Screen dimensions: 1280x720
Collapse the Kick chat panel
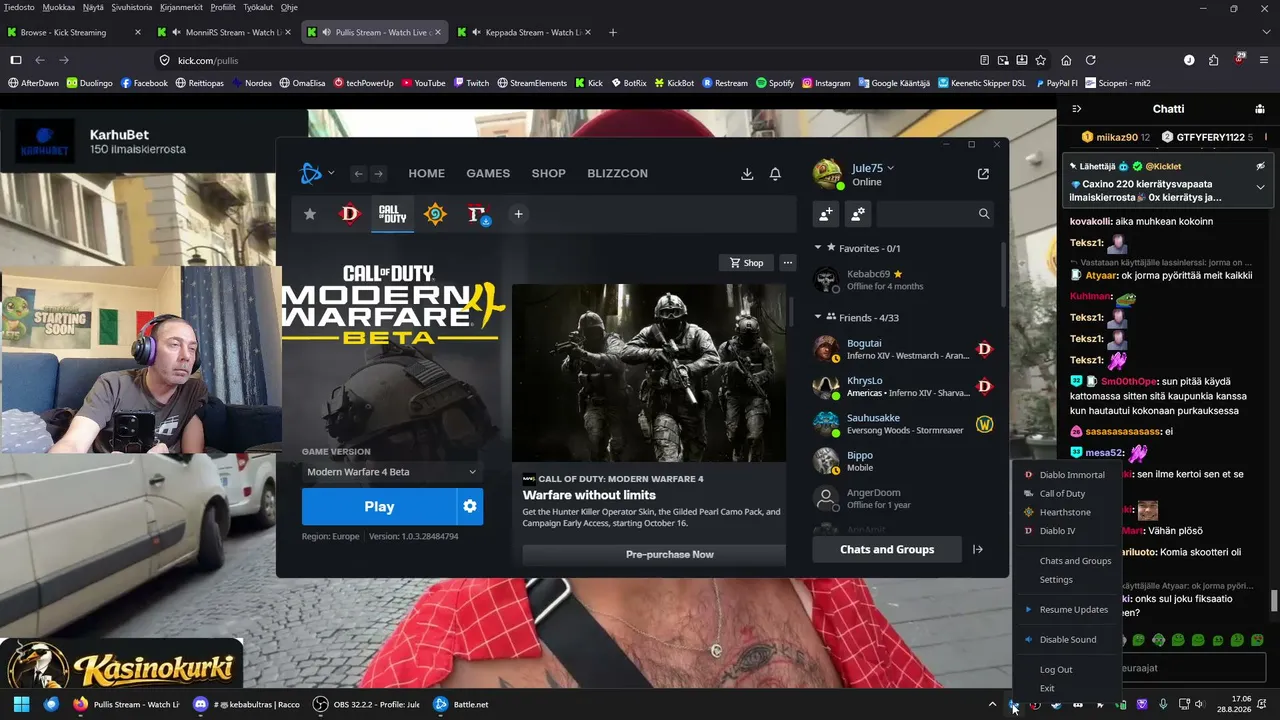[x=1077, y=109]
